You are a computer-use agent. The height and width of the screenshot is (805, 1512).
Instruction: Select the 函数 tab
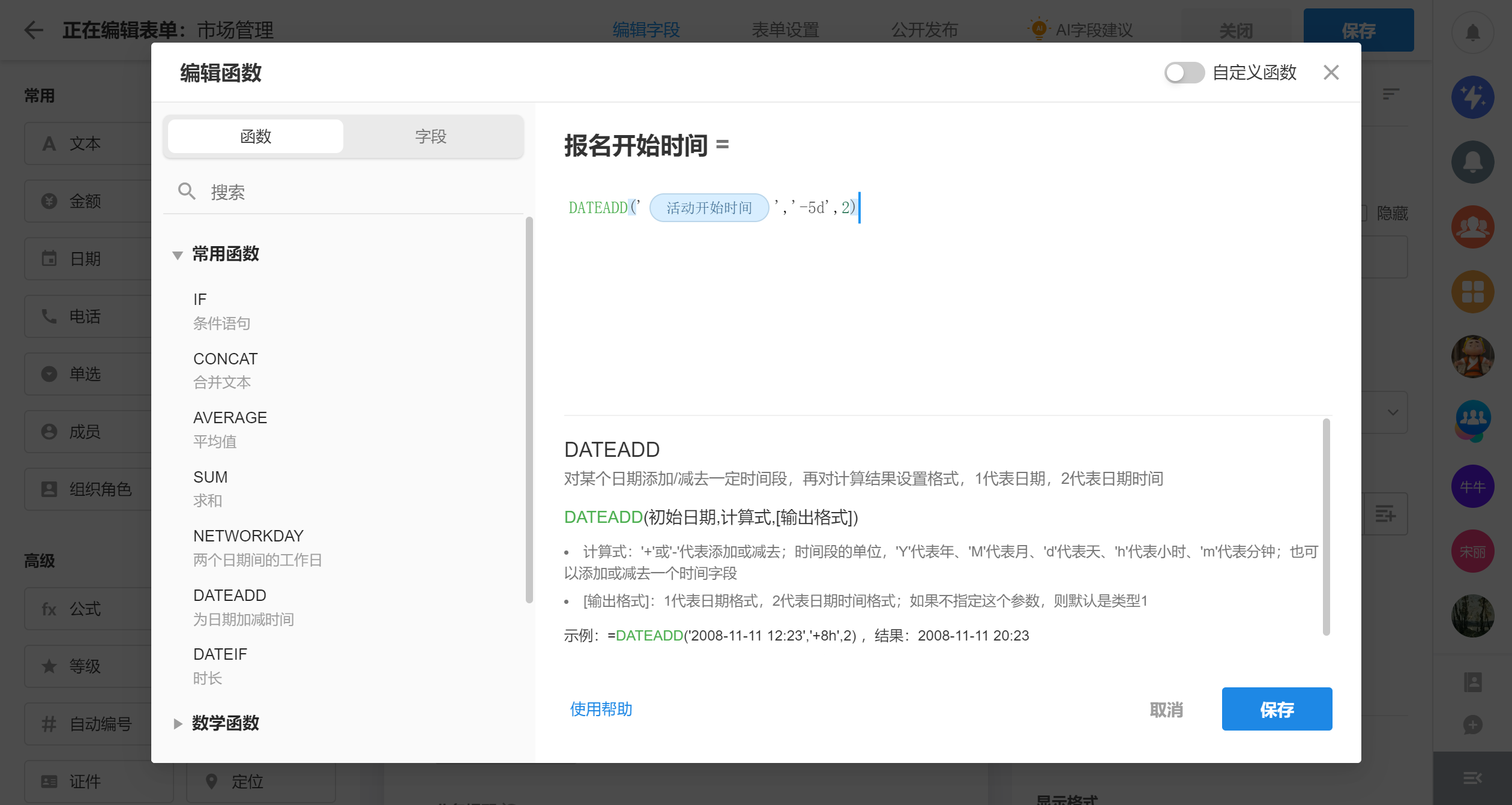point(256,136)
